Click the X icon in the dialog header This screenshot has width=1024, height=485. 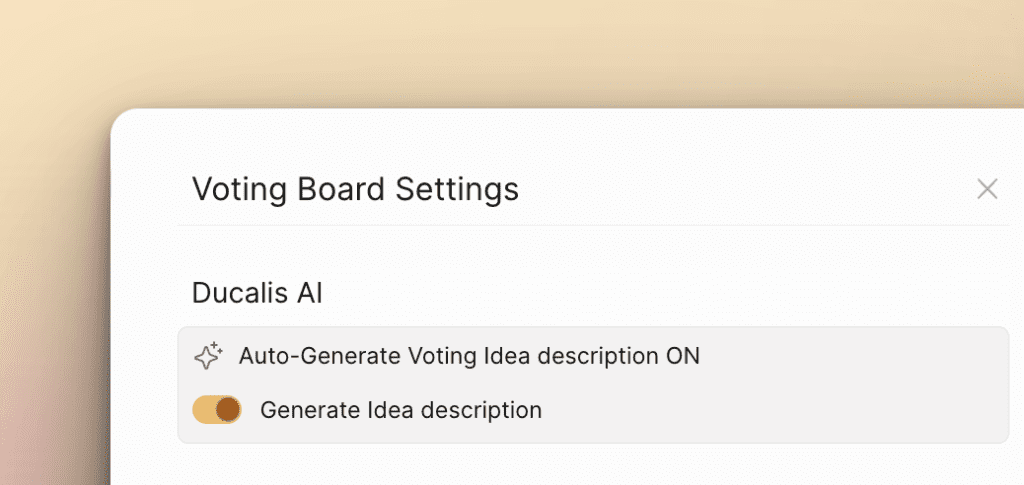(x=987, y=189)
